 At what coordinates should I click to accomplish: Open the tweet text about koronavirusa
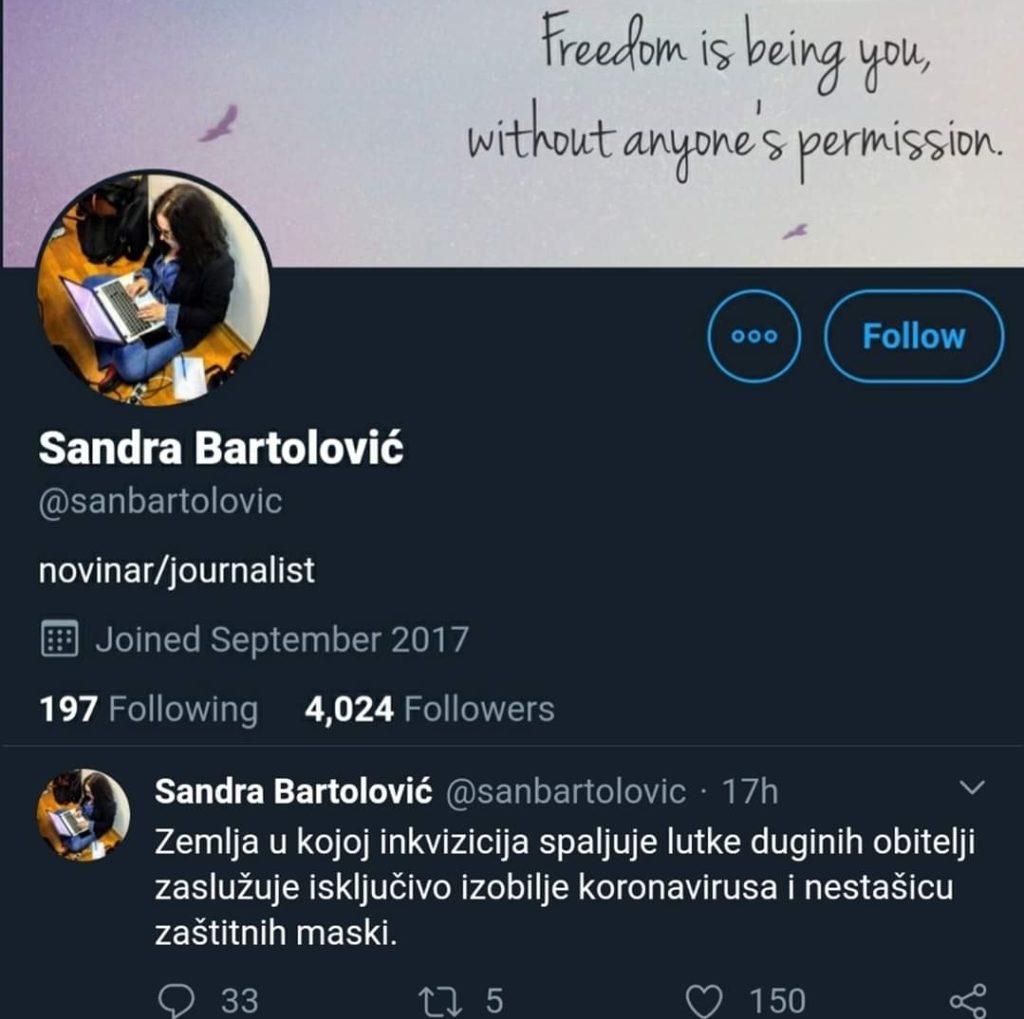point(565,887)
